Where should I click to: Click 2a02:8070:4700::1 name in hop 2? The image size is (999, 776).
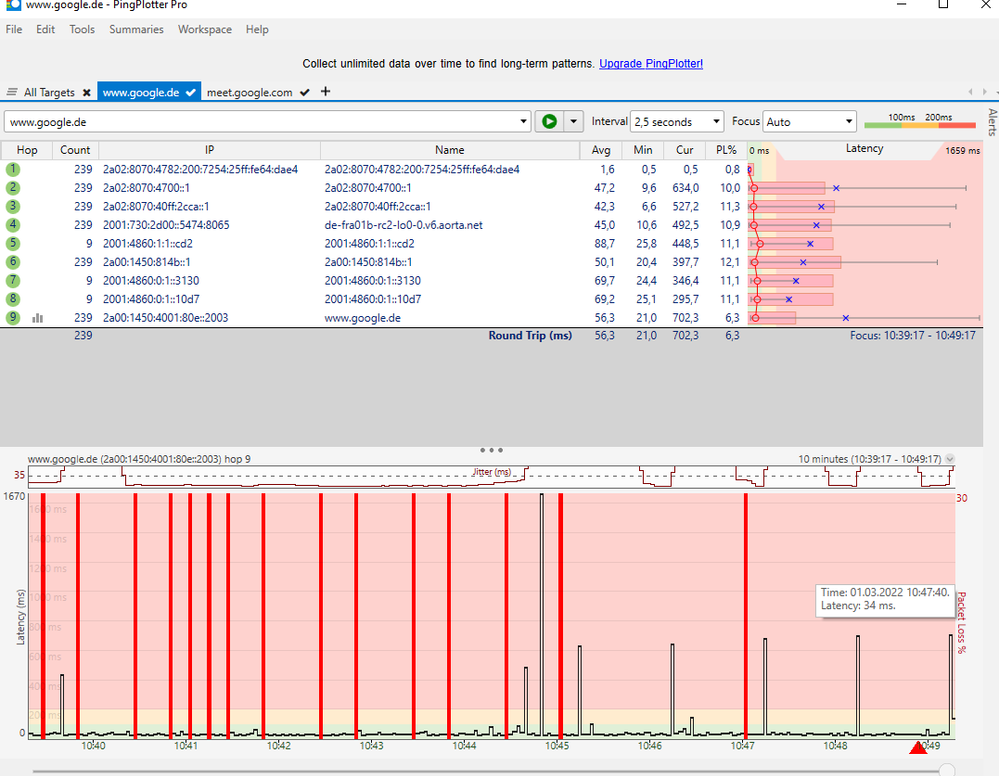tap(368, 188)
